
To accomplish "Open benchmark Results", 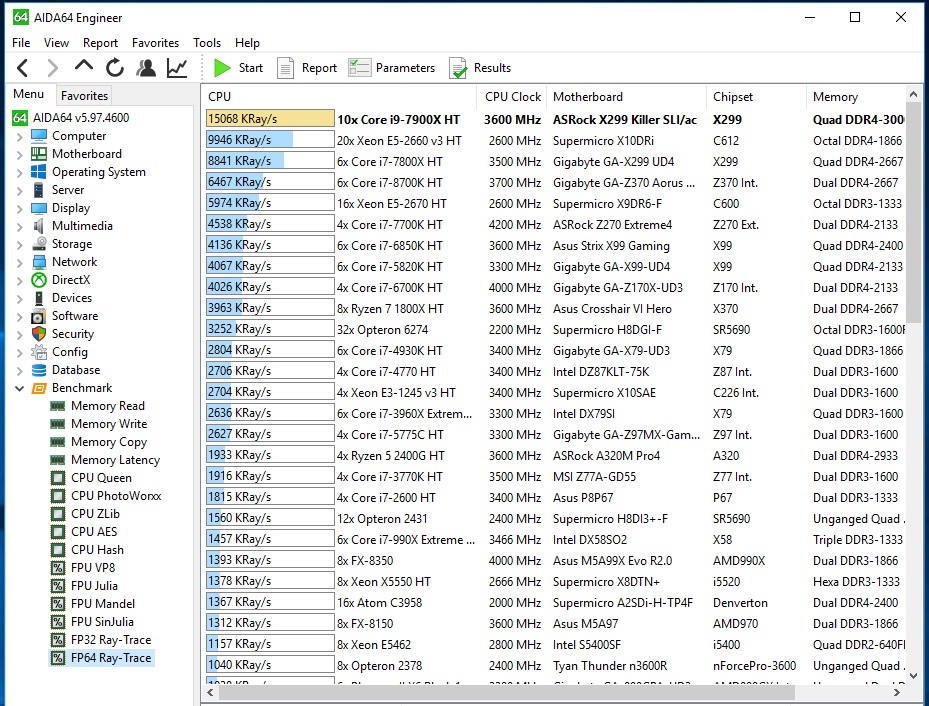I will [x=480, y=68].
